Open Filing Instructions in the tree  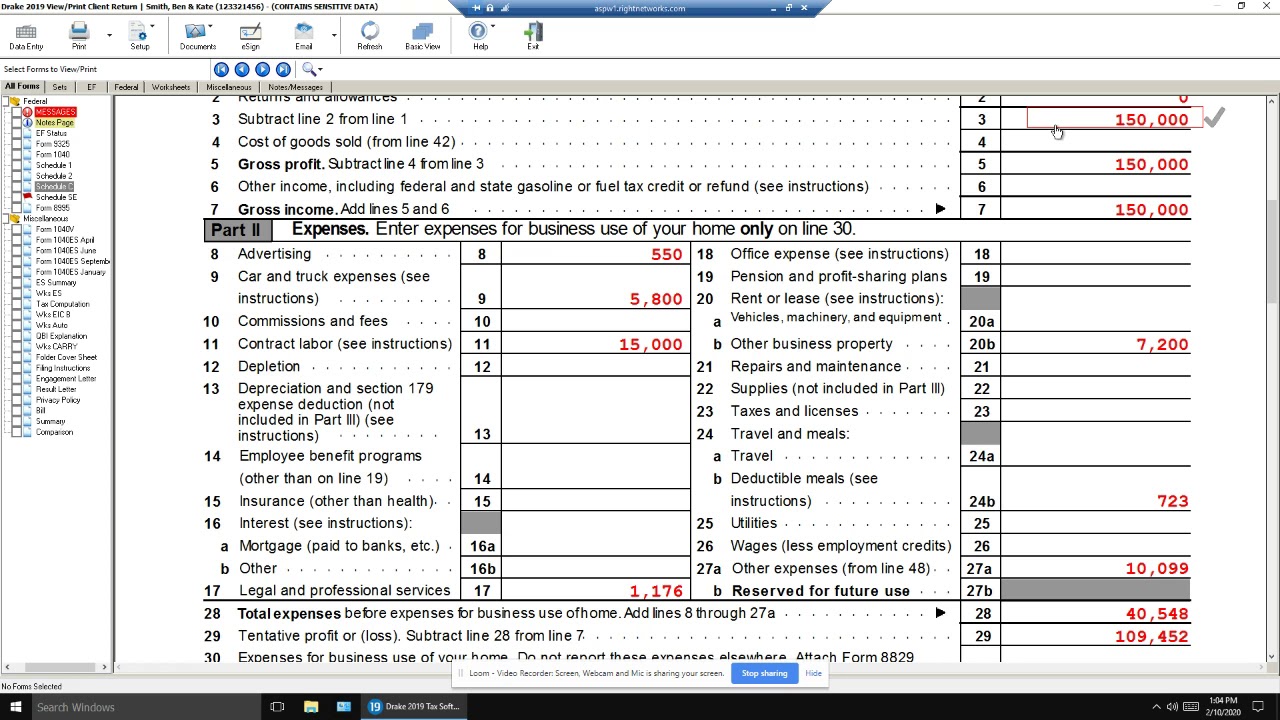click(x=63, y=368)
